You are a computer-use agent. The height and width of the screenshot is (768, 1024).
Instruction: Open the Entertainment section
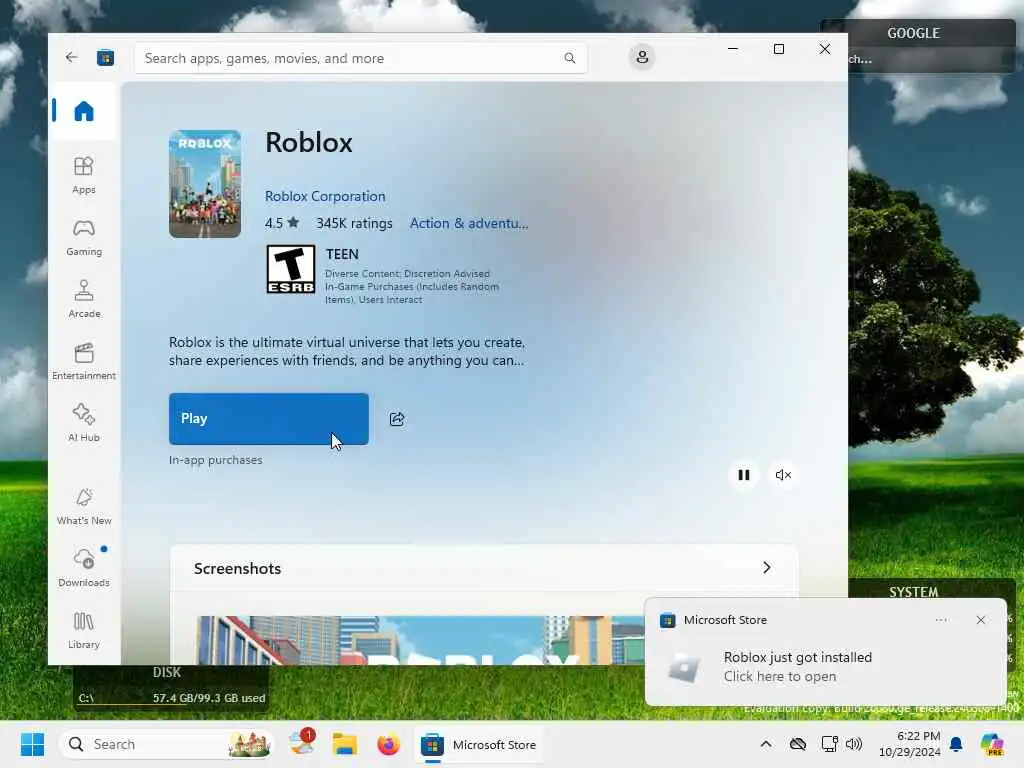tap(84, 361)
